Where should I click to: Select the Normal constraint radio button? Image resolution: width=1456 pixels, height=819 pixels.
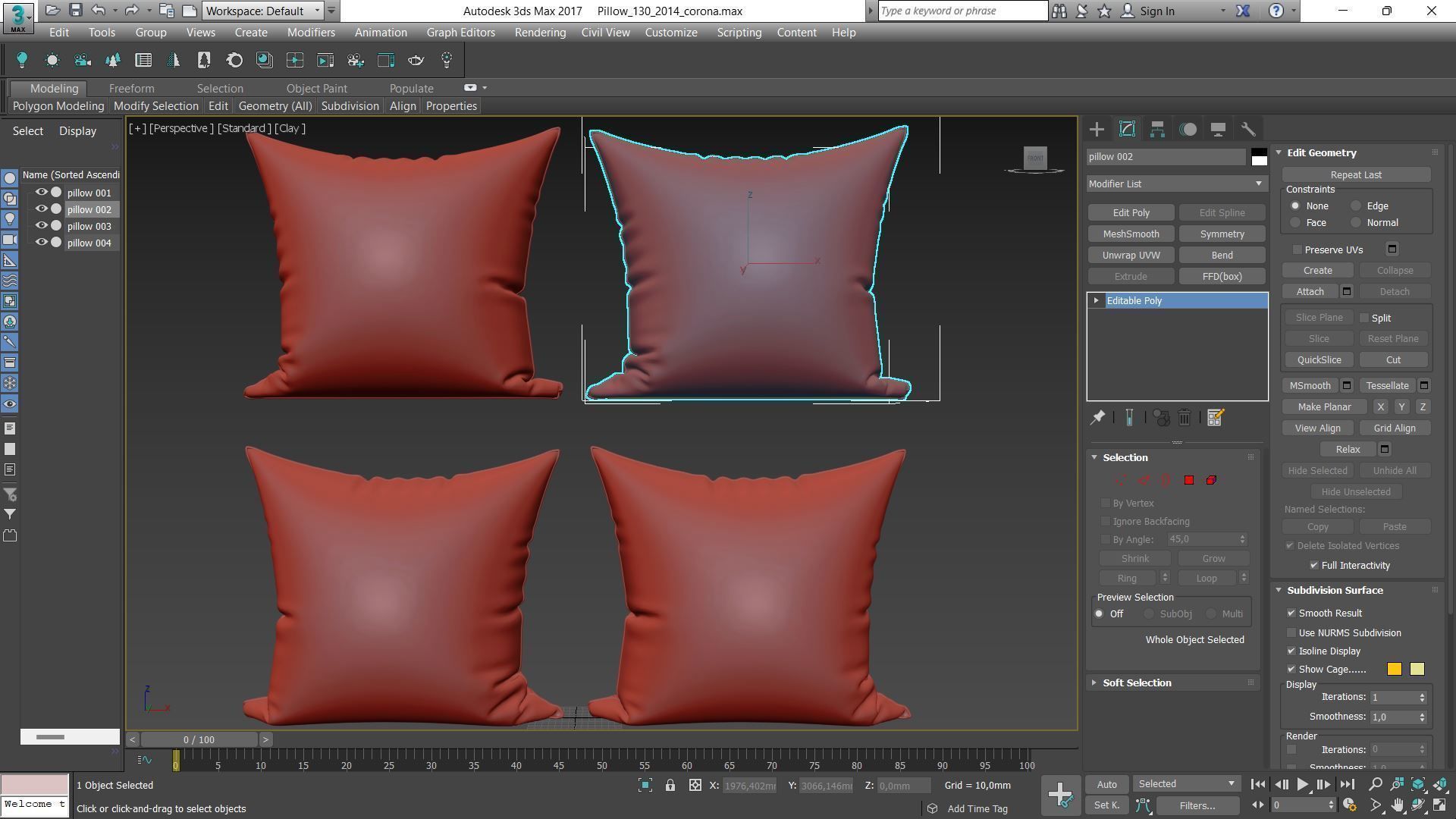(1356, 223)
